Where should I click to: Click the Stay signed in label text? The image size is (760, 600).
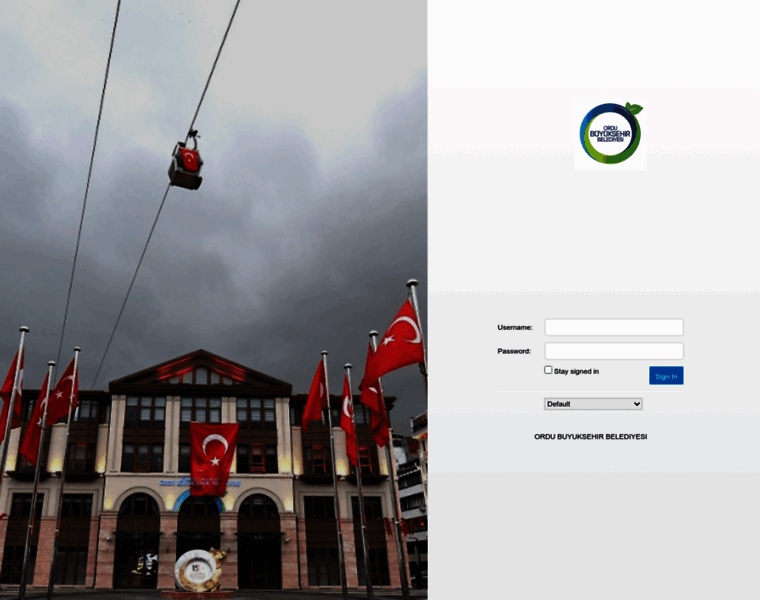pyautogui.click(x=576, y=371)
